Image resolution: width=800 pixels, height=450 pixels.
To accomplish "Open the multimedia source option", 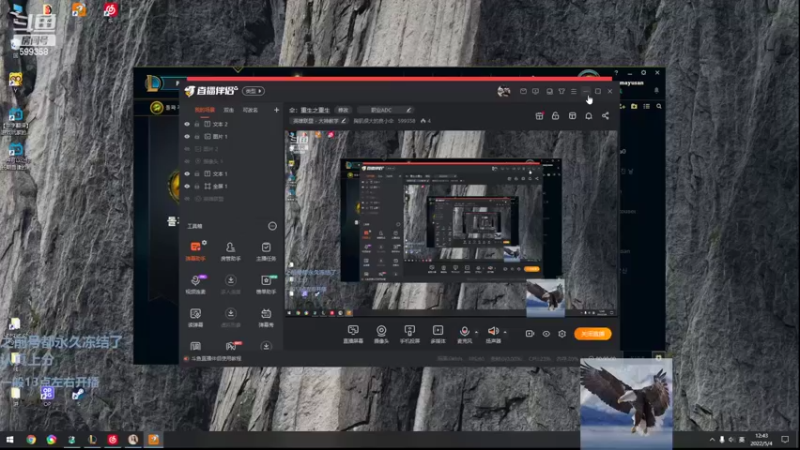I will (437, 330).
